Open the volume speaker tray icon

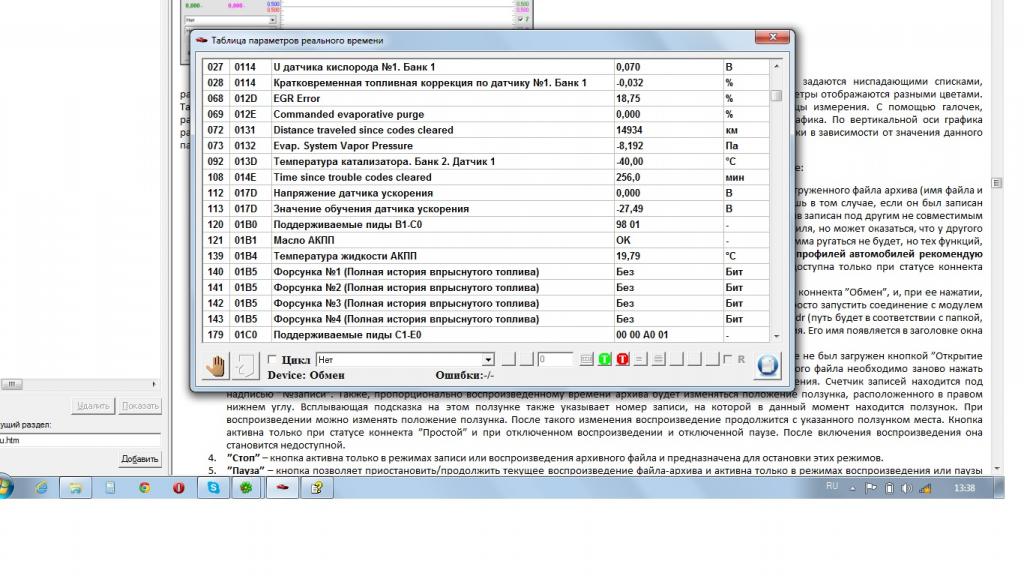point(906,488)
